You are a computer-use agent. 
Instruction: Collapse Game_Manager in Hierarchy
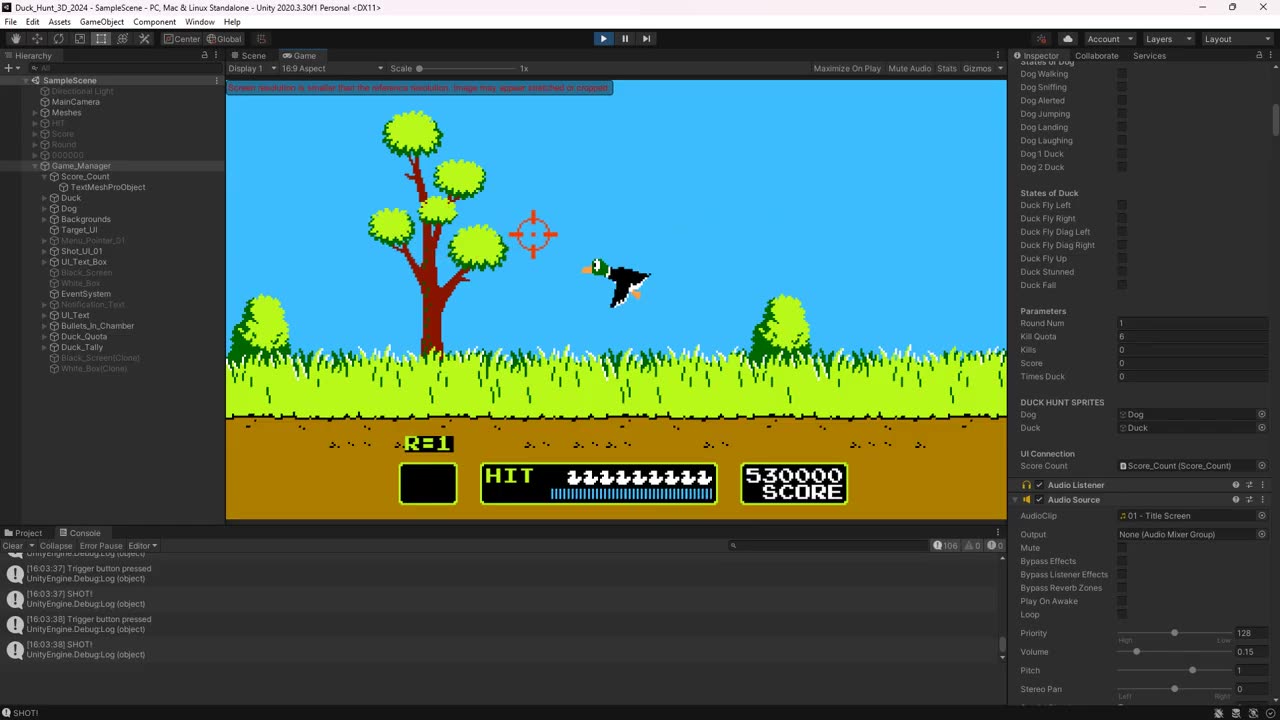click(36, 166)
